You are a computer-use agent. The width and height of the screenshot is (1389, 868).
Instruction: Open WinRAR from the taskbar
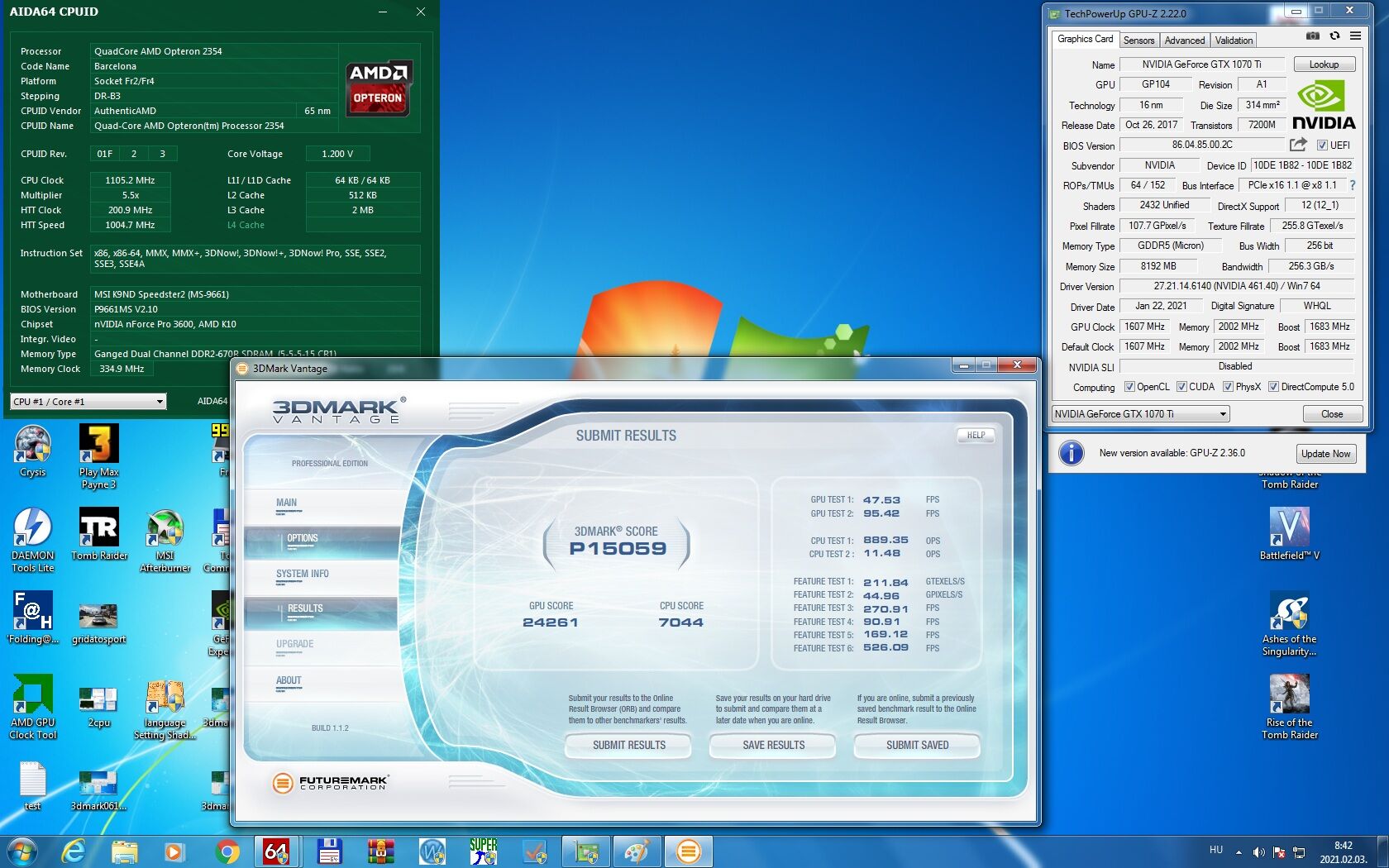[x=381, y=851]
